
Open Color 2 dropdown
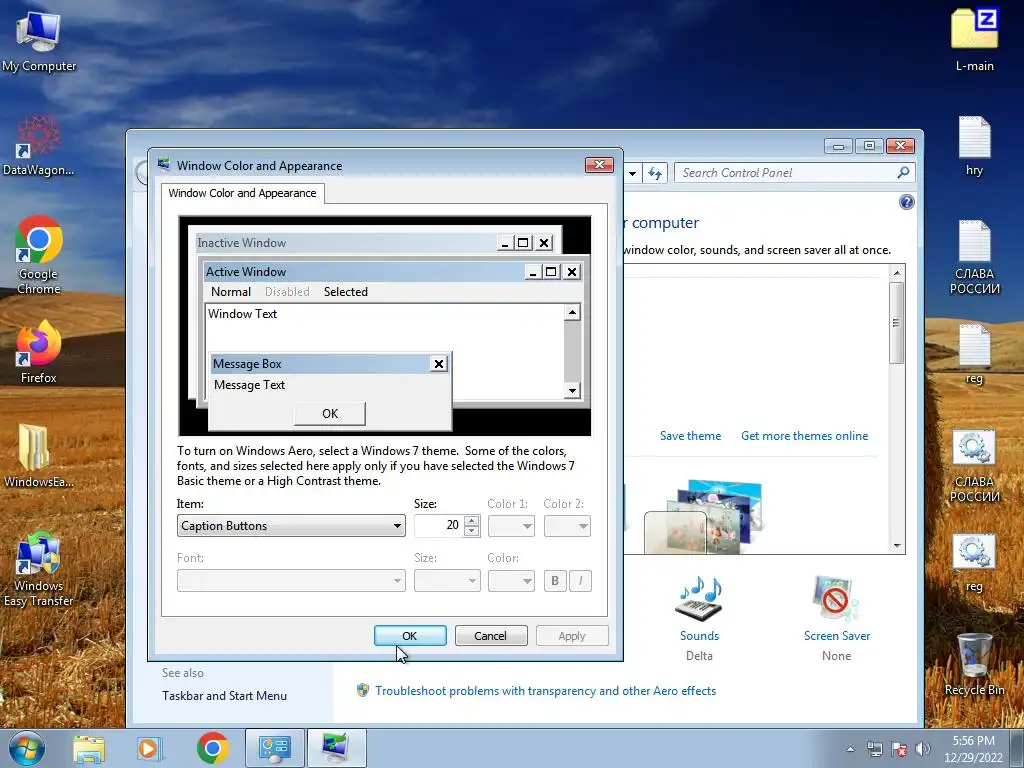(567, 526)
